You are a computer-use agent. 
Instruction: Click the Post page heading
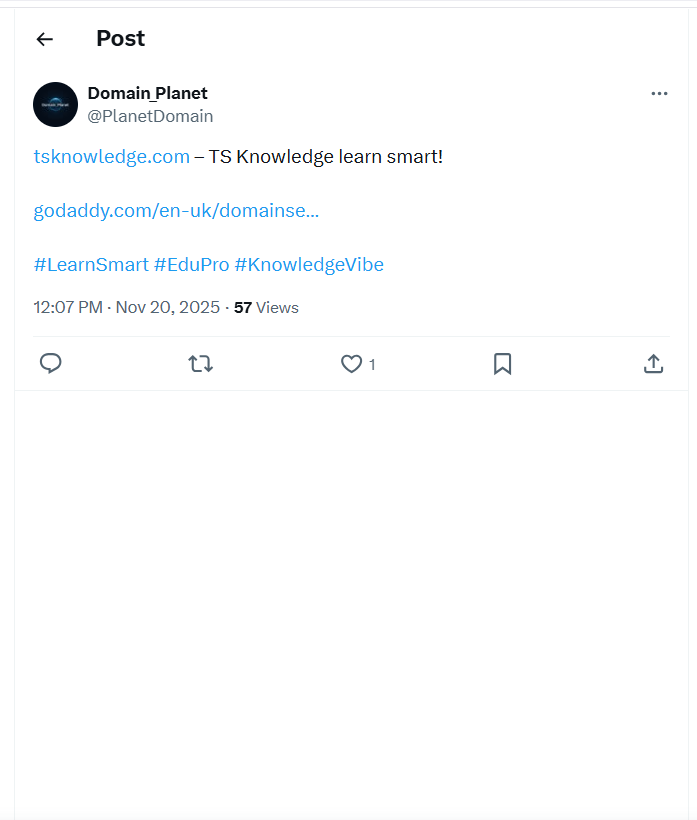tap(120, 39)
